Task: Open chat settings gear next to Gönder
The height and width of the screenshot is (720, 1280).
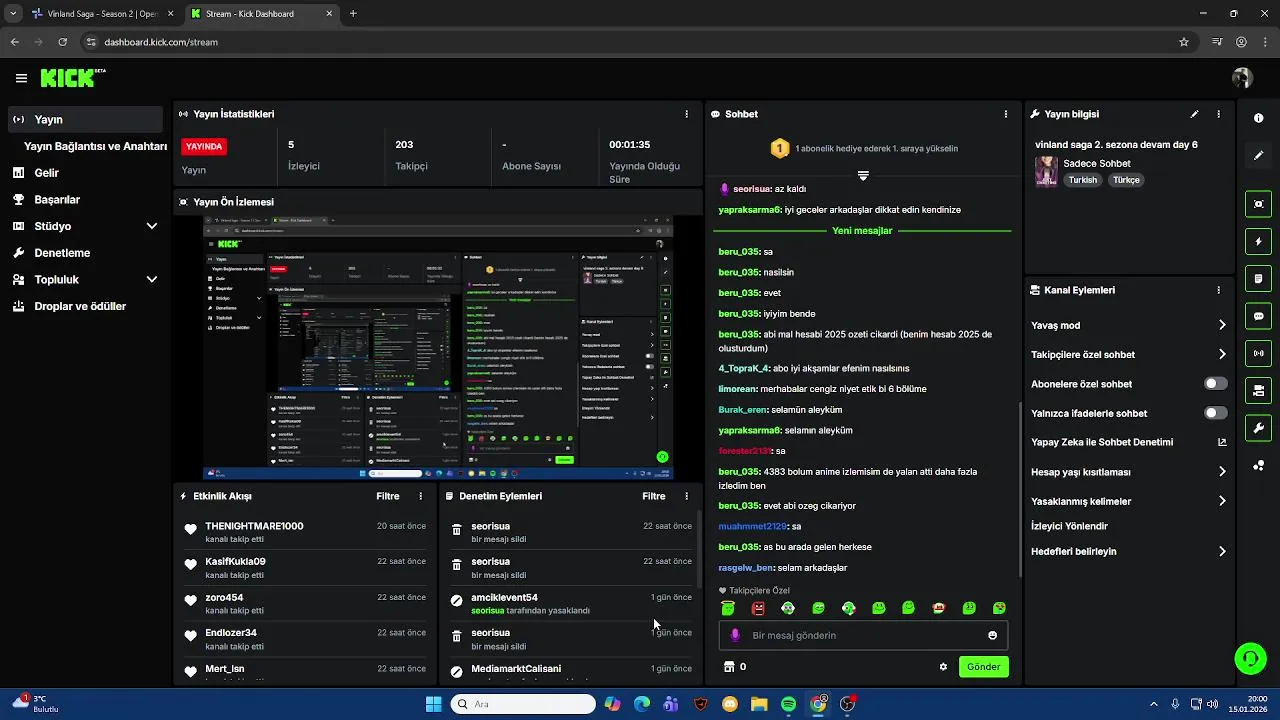Action: click(943, 667)
